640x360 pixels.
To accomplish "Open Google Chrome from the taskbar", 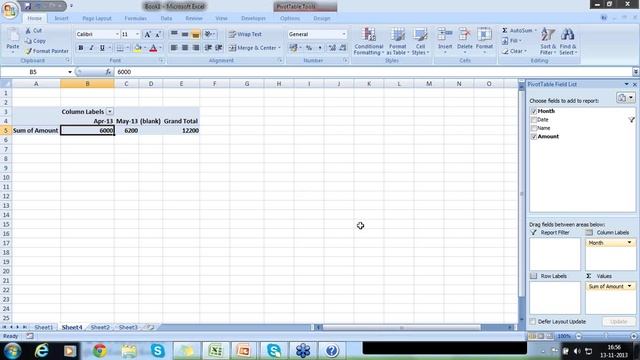I will (100, 351).
